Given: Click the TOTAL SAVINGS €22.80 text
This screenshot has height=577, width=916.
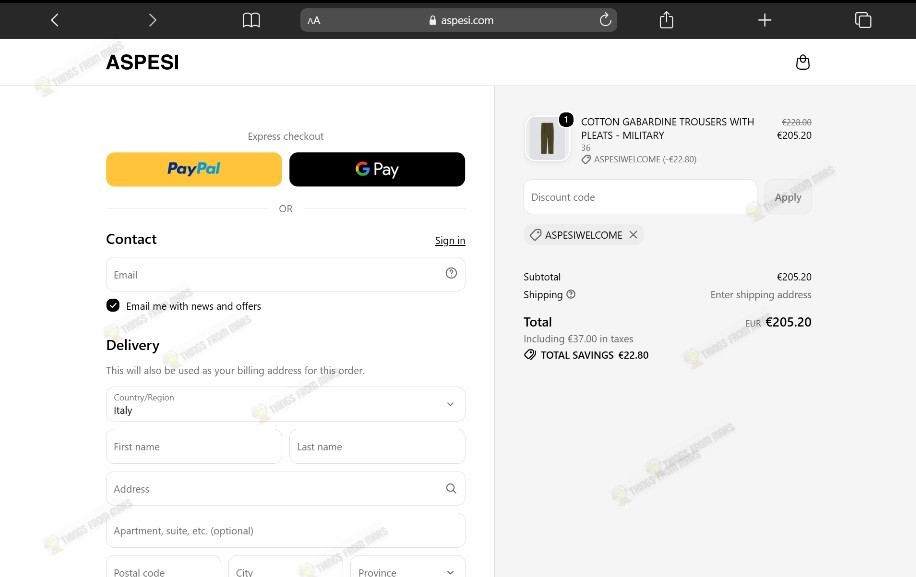Looking at the screenshot, I should coord(594,355).
